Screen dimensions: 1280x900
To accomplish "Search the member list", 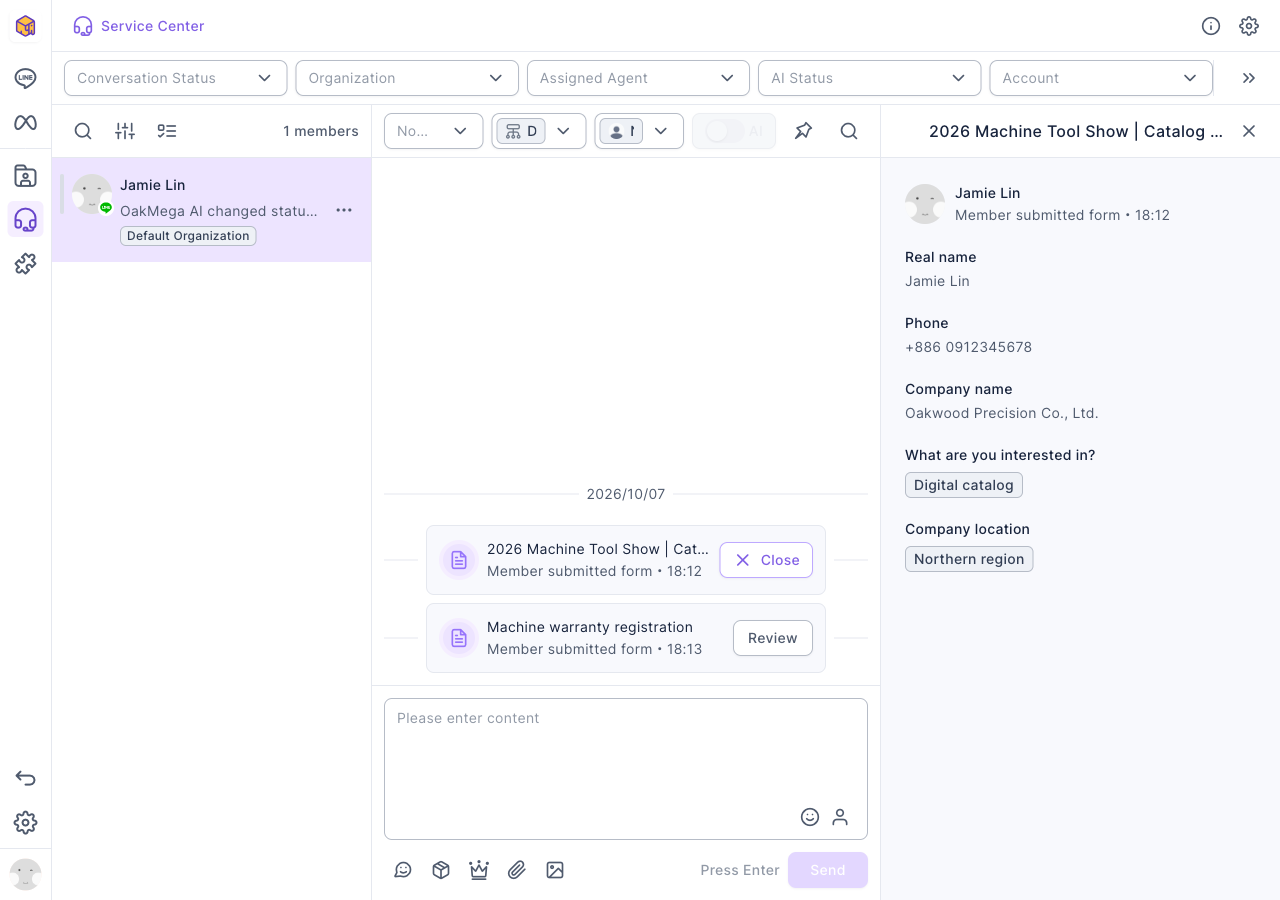I will pyautogui.click(x=83, y=131).
